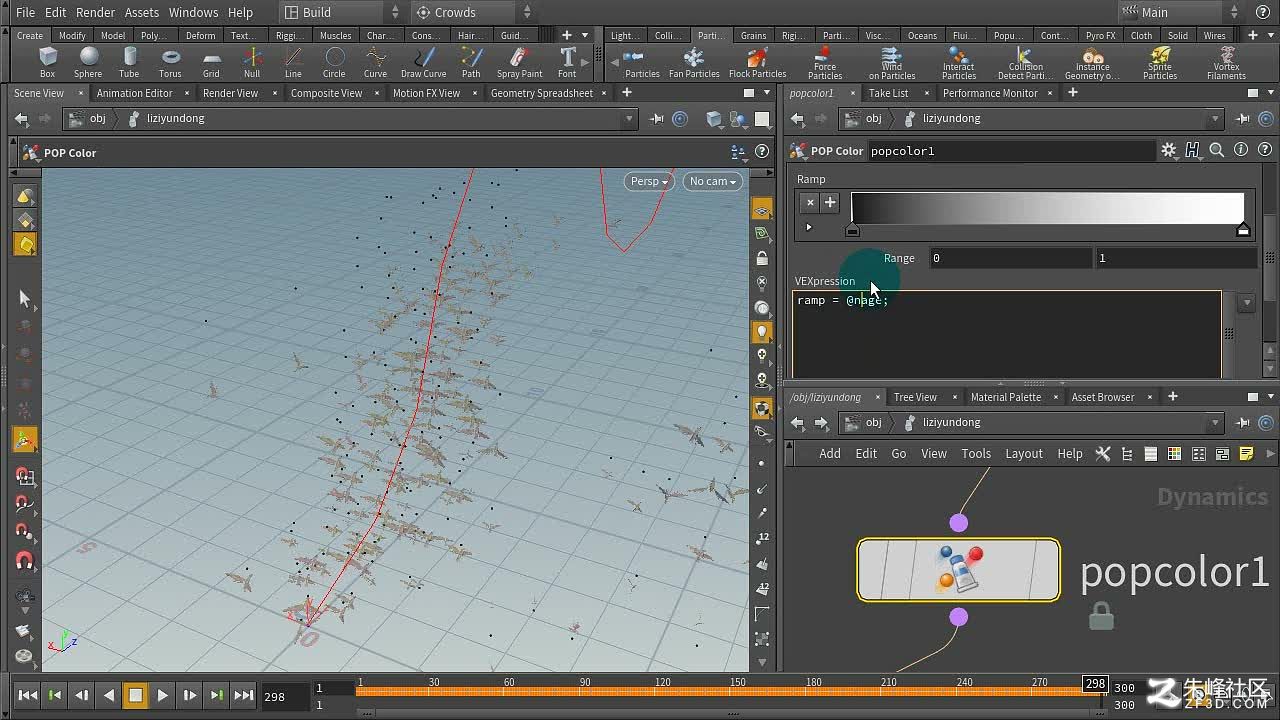Open the POP Color help icon in parameters
The image size is (1280, 720).
coord(1266,150)
